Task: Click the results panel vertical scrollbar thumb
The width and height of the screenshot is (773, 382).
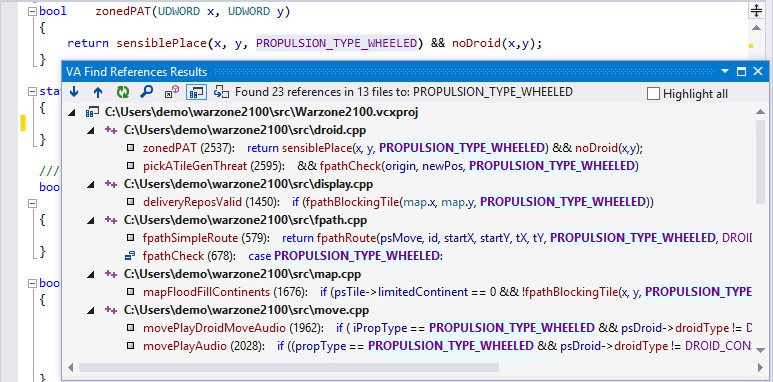Action: click(760, 162)
